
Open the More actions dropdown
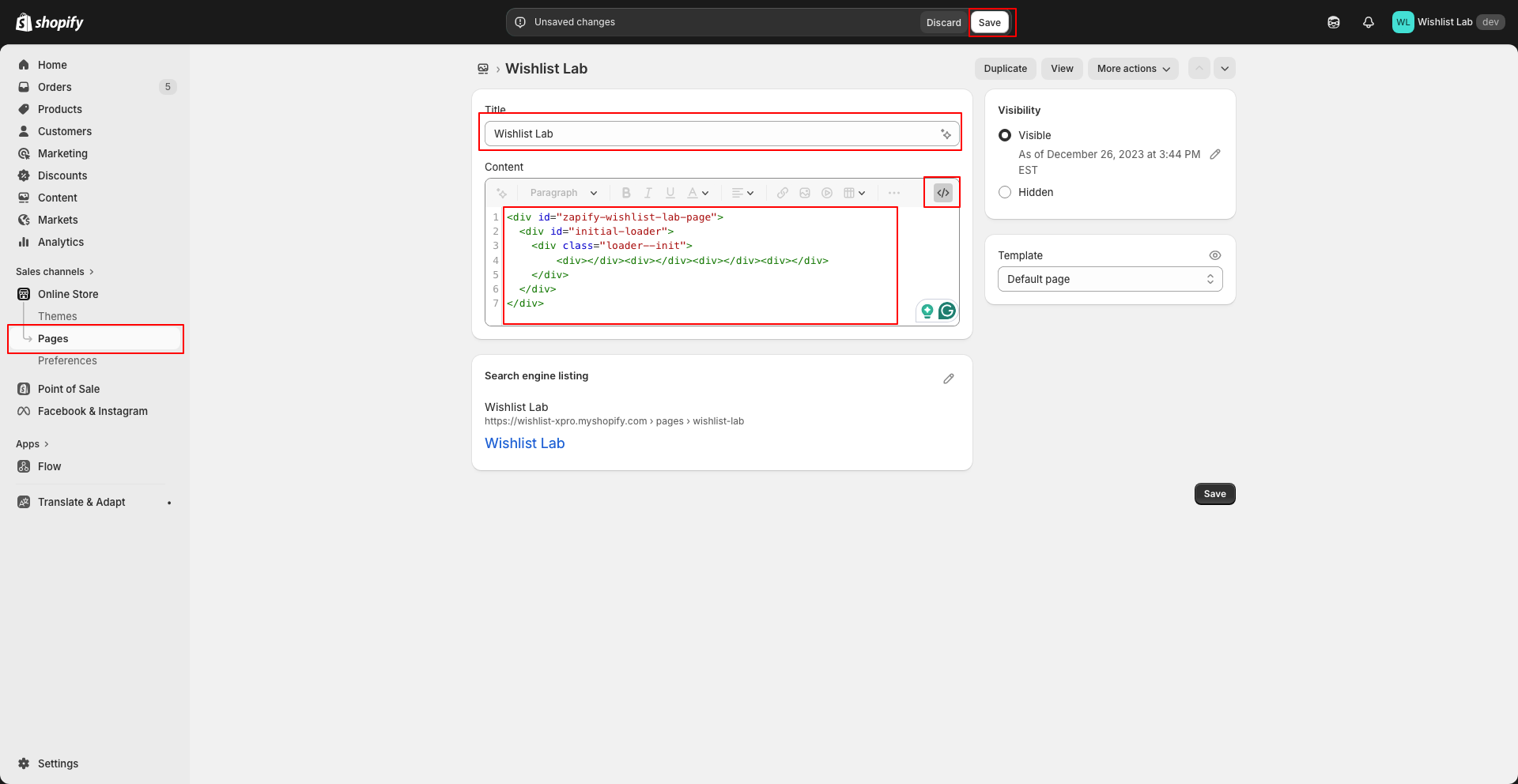pyautogui.click(x=1133, y=69)
